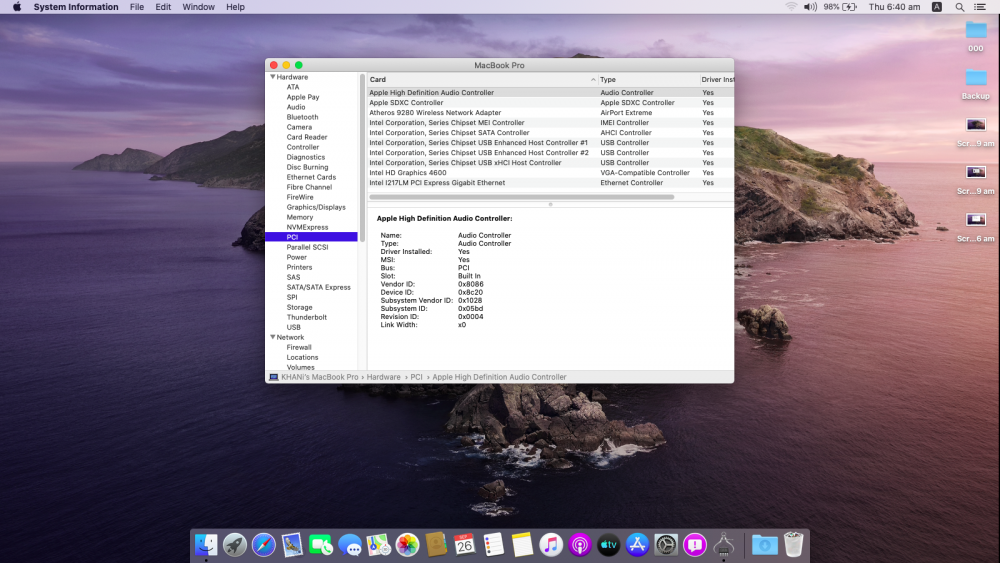This screenshot has width=1000, height=563.
Task: Open Photos app in the dock
Action: click(407, 545)
